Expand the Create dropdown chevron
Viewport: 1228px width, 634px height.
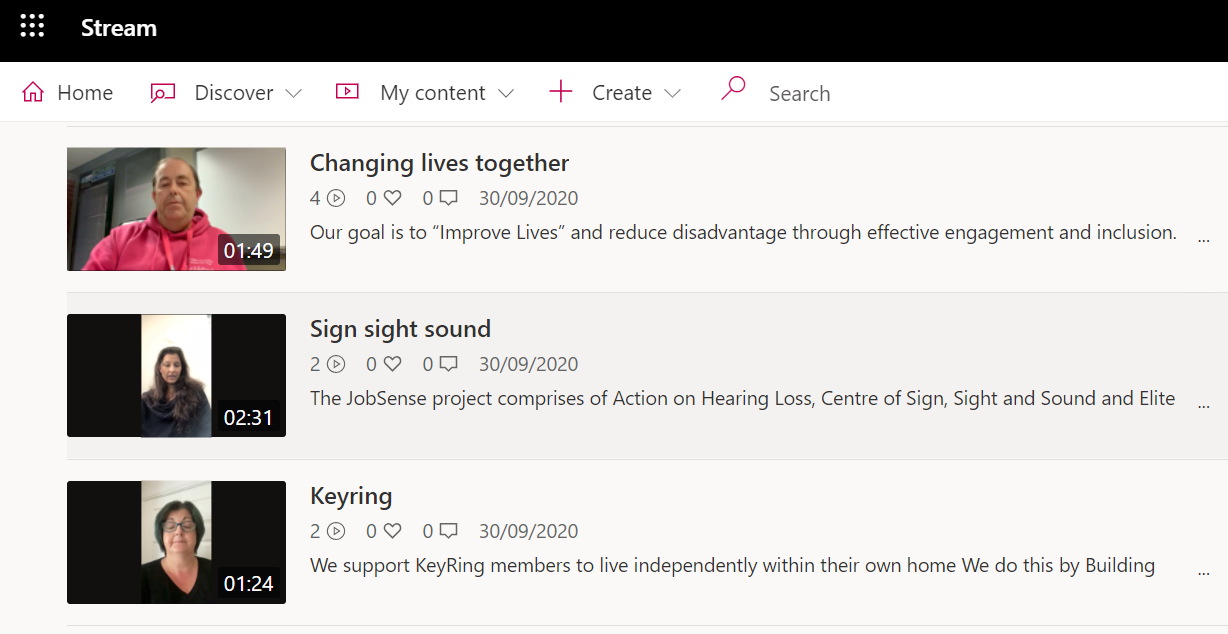(x=673, y=94)
